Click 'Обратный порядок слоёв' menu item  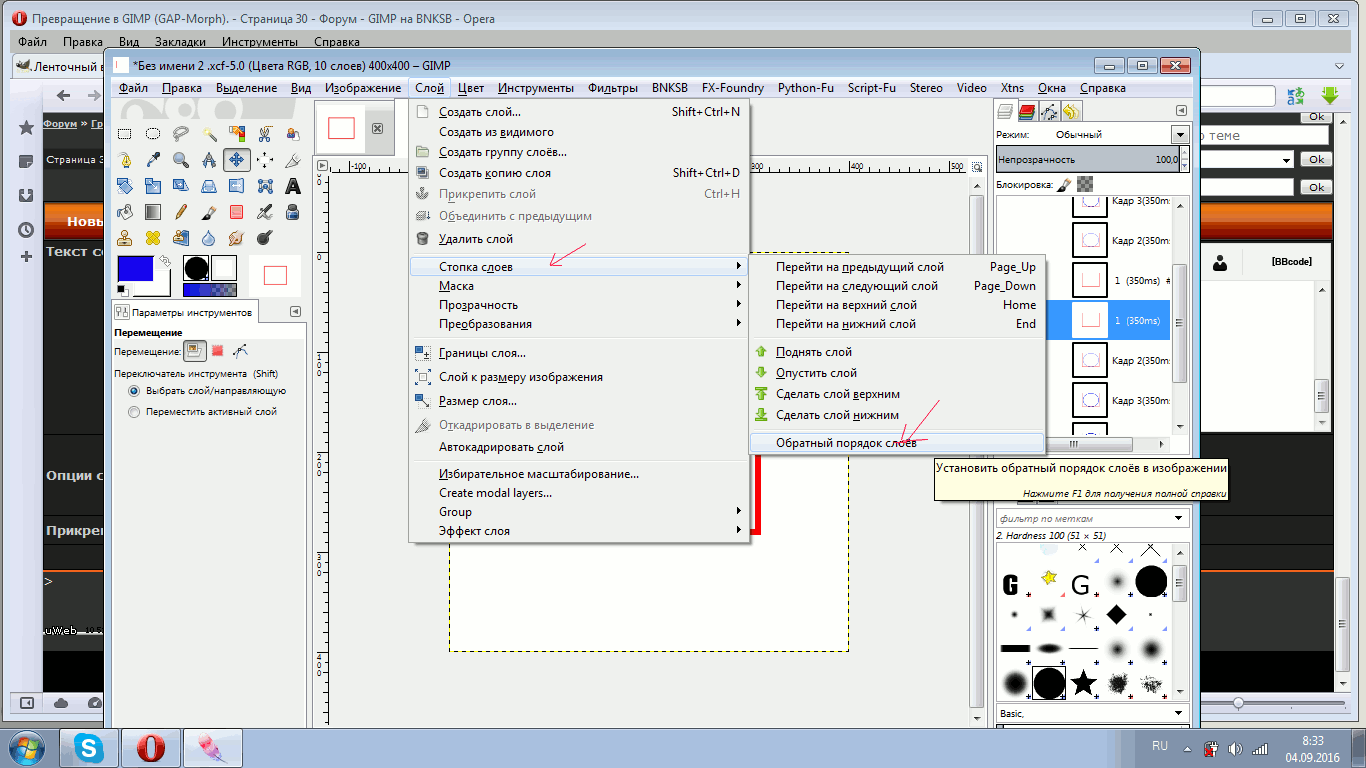click(897, 443)
